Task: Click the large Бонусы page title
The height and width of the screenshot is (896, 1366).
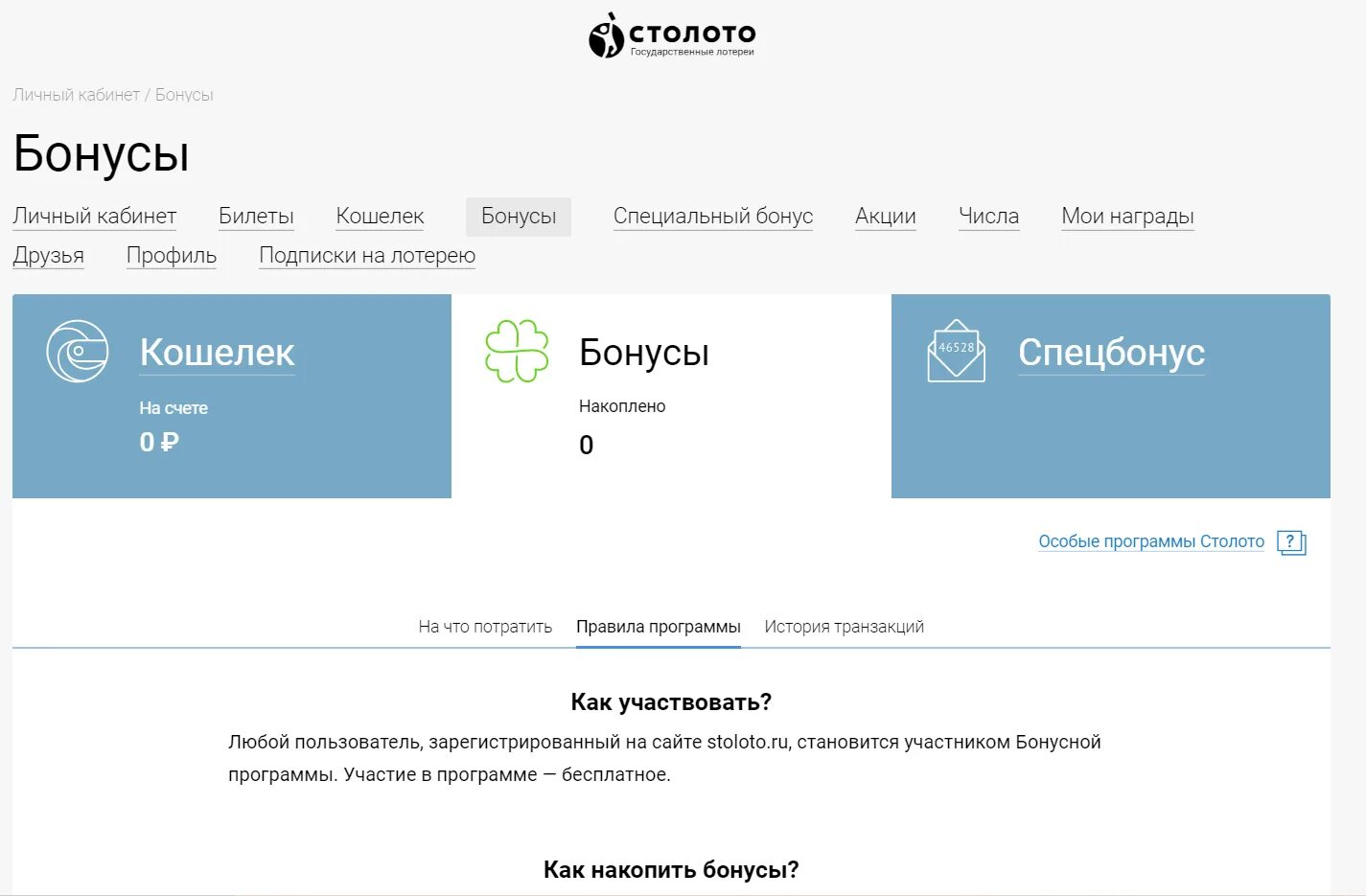Action: point(102,153)
